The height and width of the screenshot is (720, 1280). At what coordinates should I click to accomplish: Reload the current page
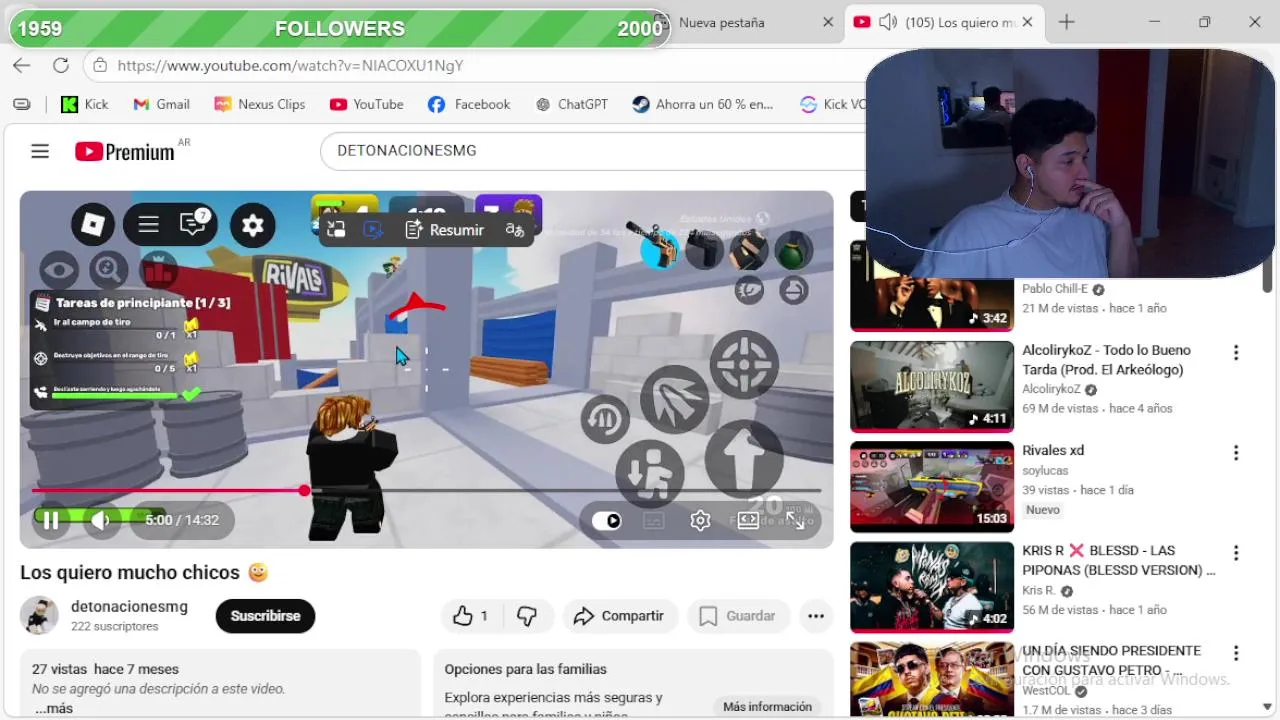[61, 65]
